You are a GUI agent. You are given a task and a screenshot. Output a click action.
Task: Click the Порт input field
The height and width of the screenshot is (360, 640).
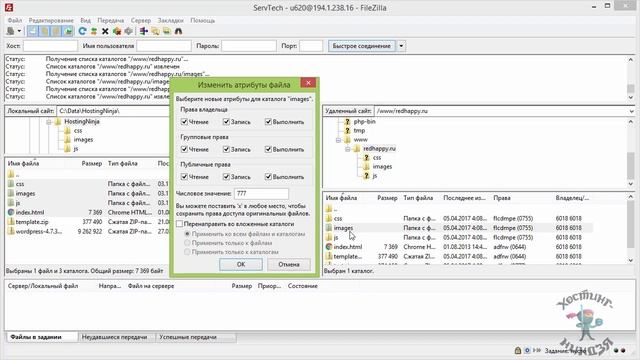point(311,46)
